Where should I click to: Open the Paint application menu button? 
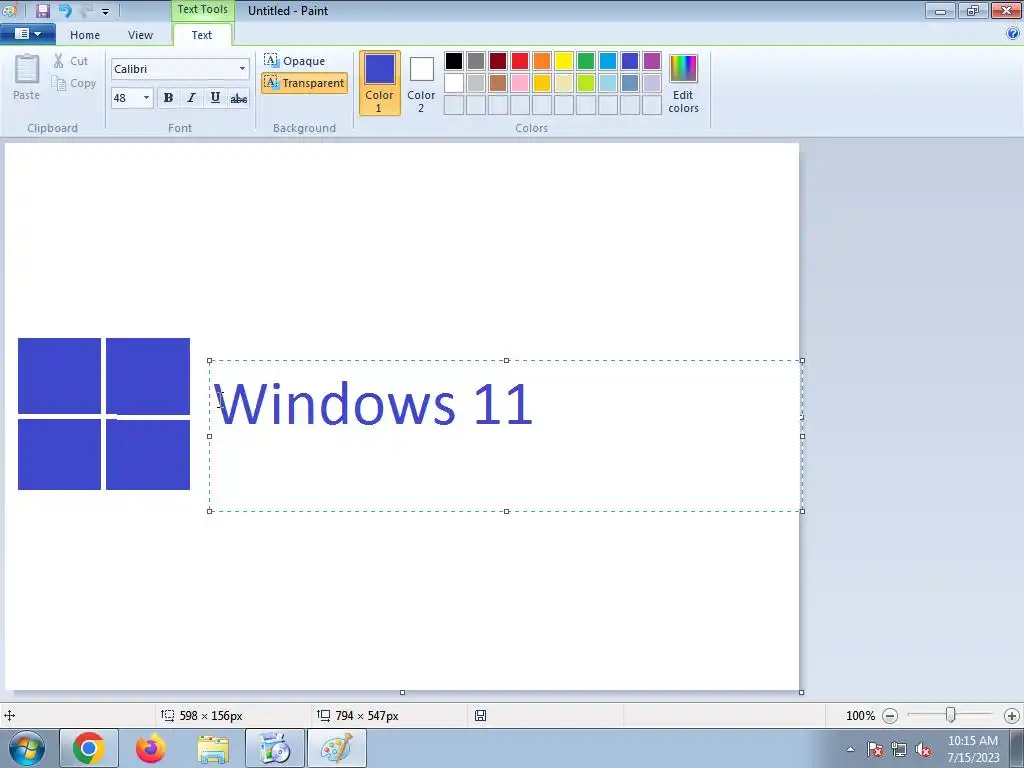[27, 34]
